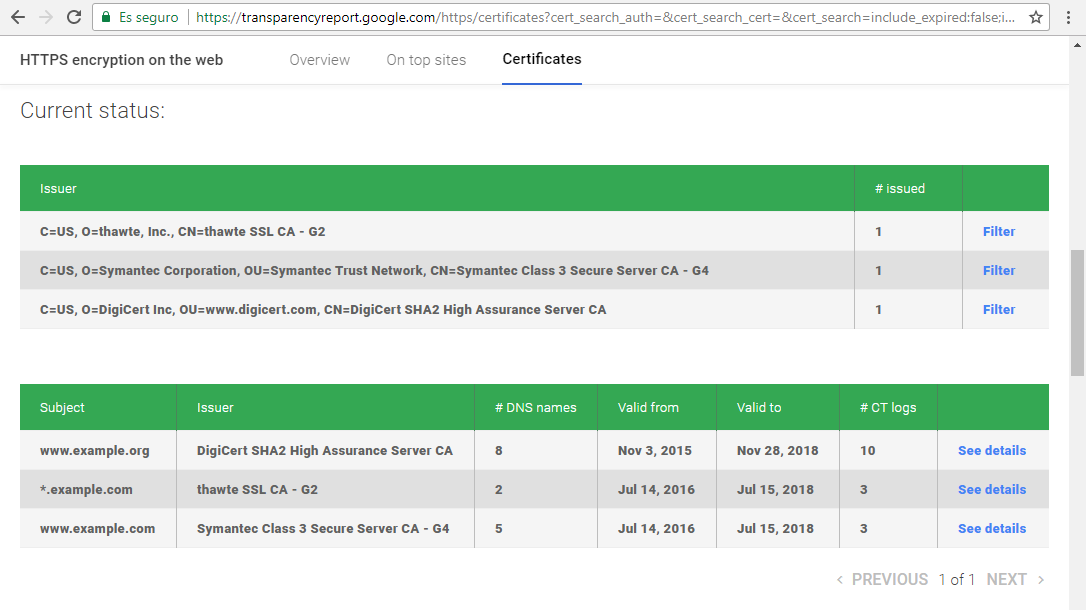This screenshot has width=1086, height=610.
Task: Click the green secure padlock icon
Action: [x=106, y=17]
